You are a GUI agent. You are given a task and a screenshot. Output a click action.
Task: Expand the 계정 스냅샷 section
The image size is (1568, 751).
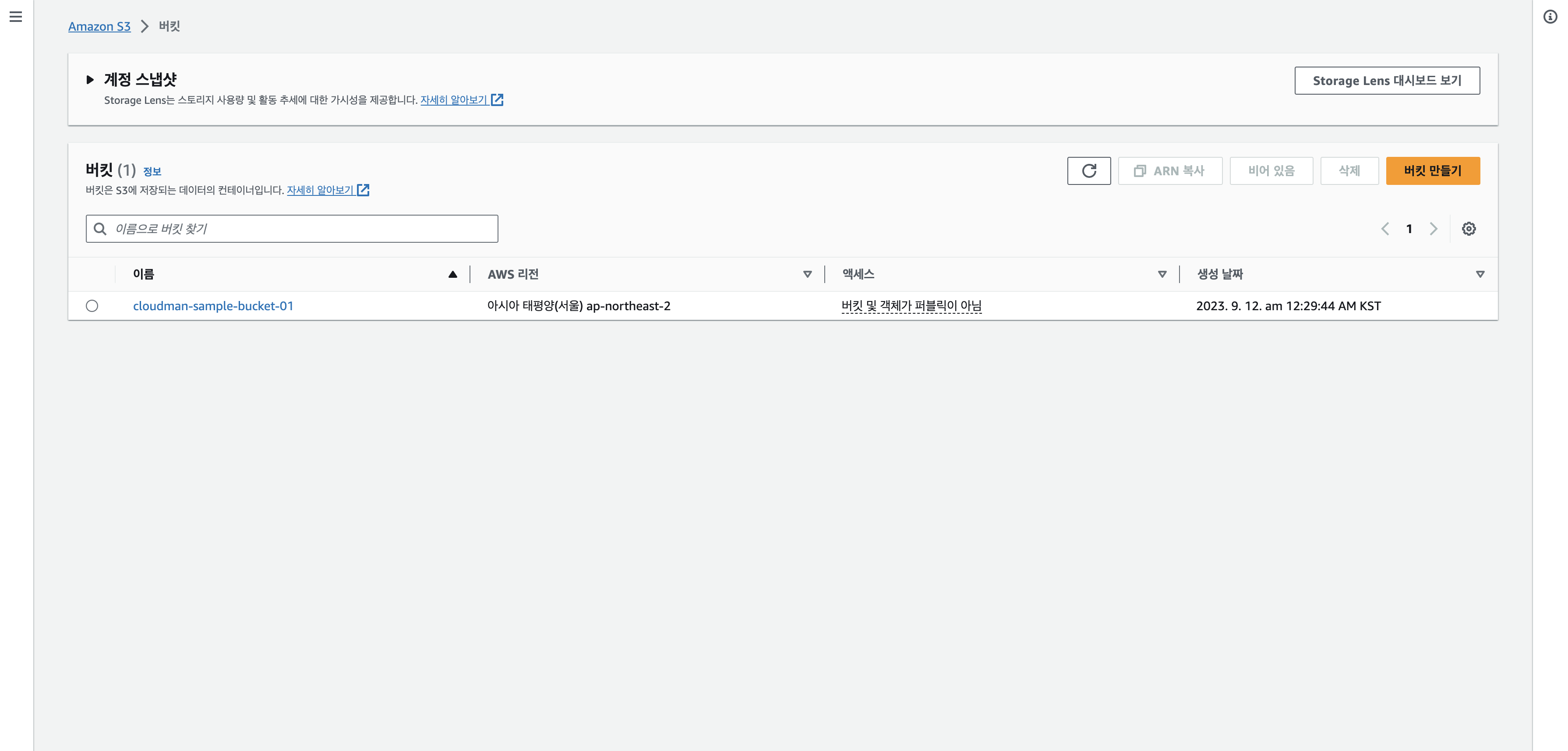[x=90, y=79]
